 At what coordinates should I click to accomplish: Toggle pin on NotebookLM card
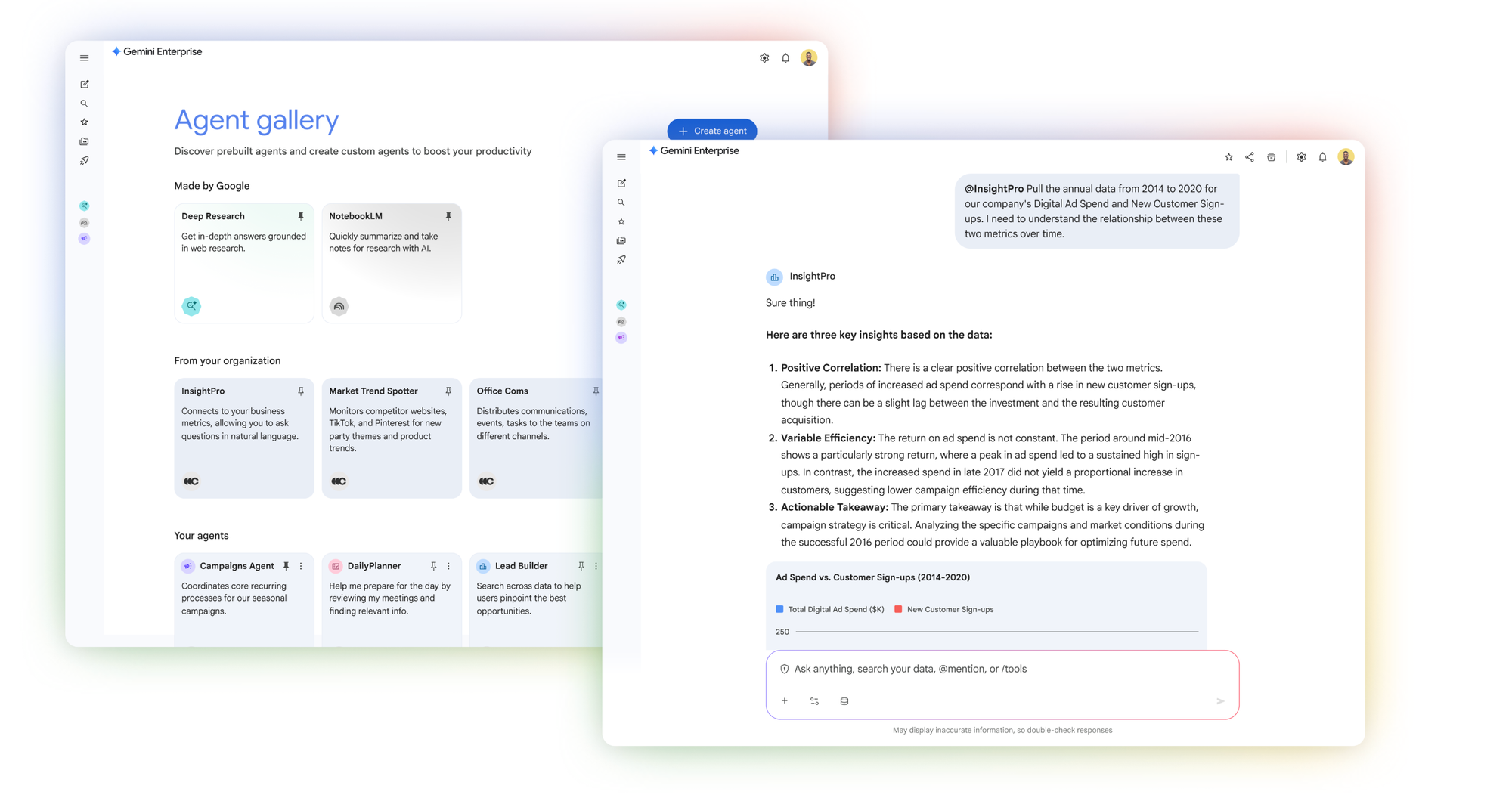coord(448,216)
